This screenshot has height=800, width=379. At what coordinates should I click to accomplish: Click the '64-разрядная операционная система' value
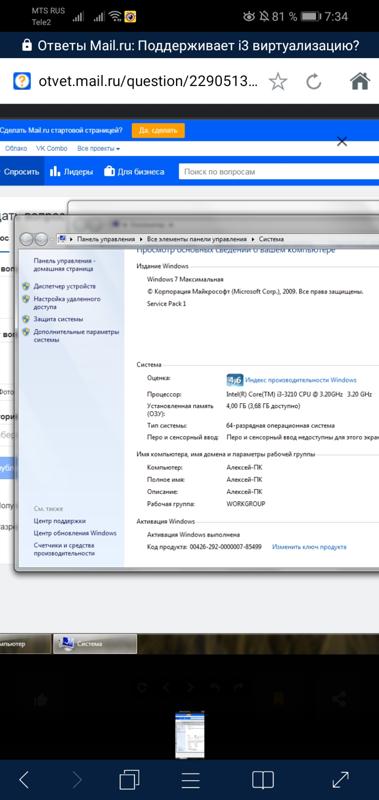pyautogui.click(x=281, y=426)
